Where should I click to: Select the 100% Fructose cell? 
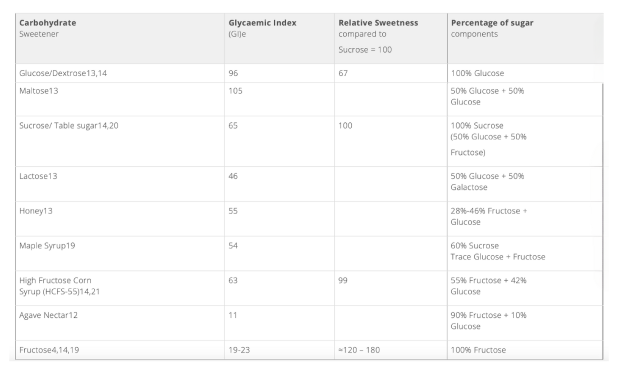pos(525,350)
